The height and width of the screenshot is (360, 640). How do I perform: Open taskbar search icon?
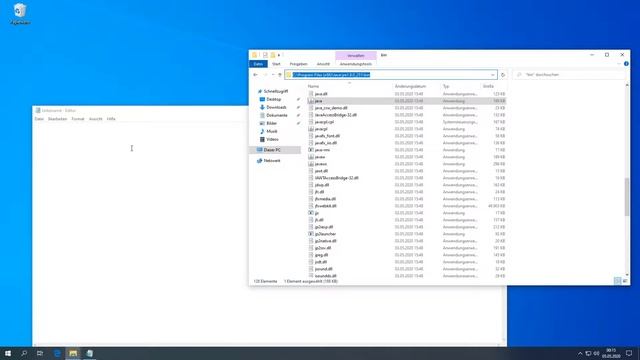[24, 353]
